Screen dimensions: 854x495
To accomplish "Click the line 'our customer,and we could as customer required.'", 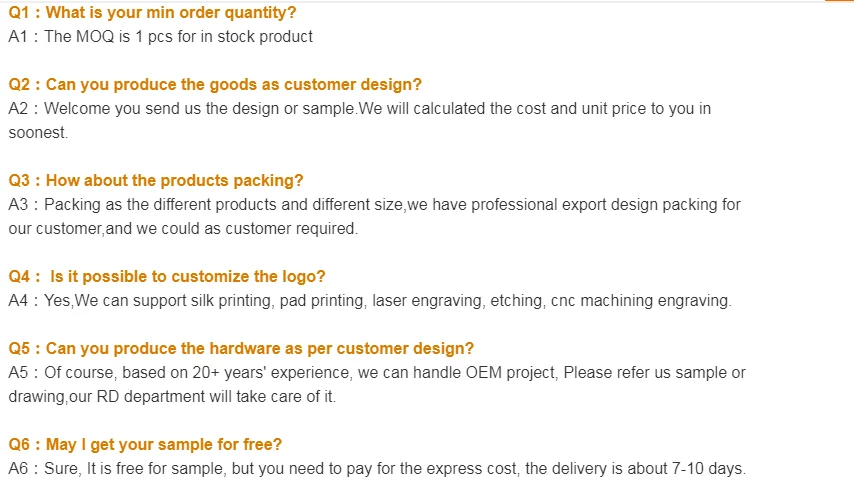I will pos(183,228).
